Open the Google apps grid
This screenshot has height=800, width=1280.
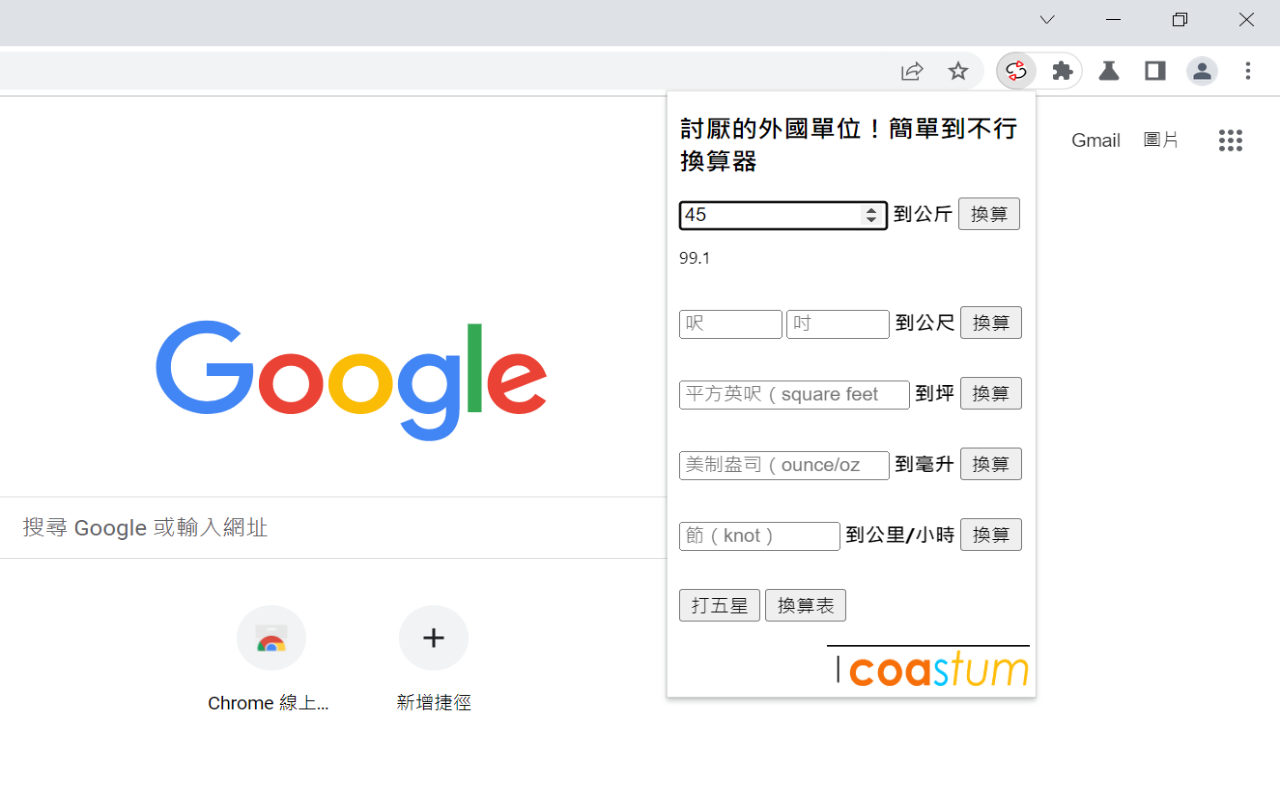click(1231, 140)
